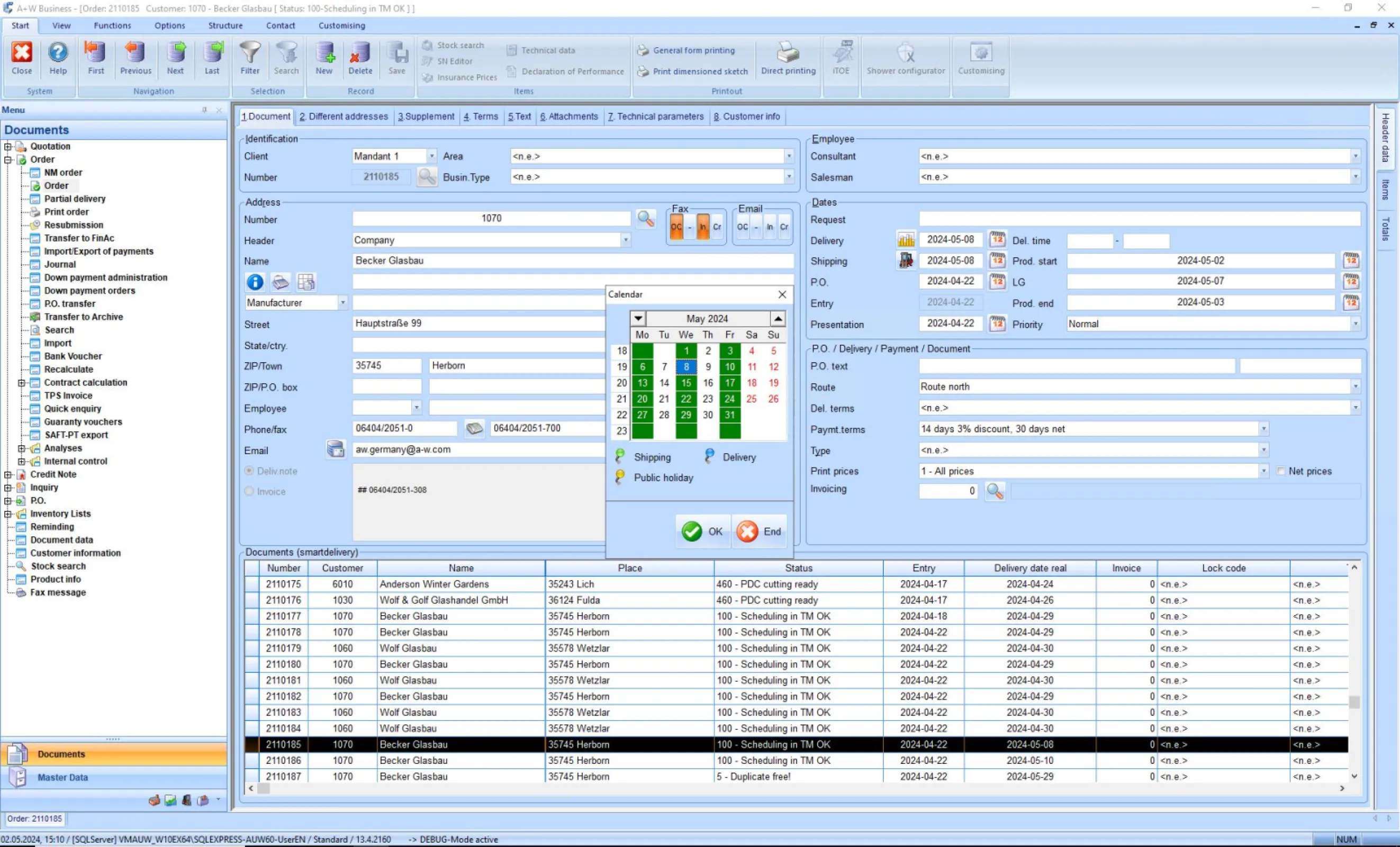Select green May 15 in calendar
This screenshot has width=1400, height=847.
[686, 383]
